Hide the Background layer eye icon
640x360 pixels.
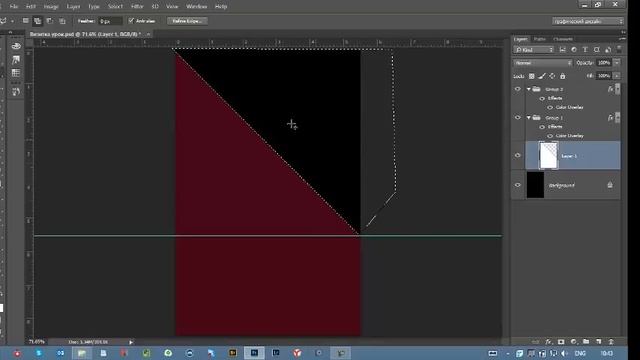[518, 185]
